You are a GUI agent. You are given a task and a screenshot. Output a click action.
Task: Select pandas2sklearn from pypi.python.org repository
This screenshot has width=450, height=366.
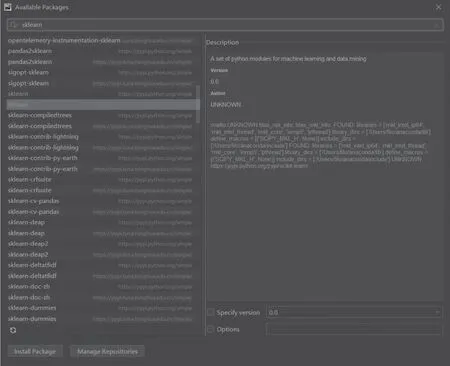click(103, 51)
